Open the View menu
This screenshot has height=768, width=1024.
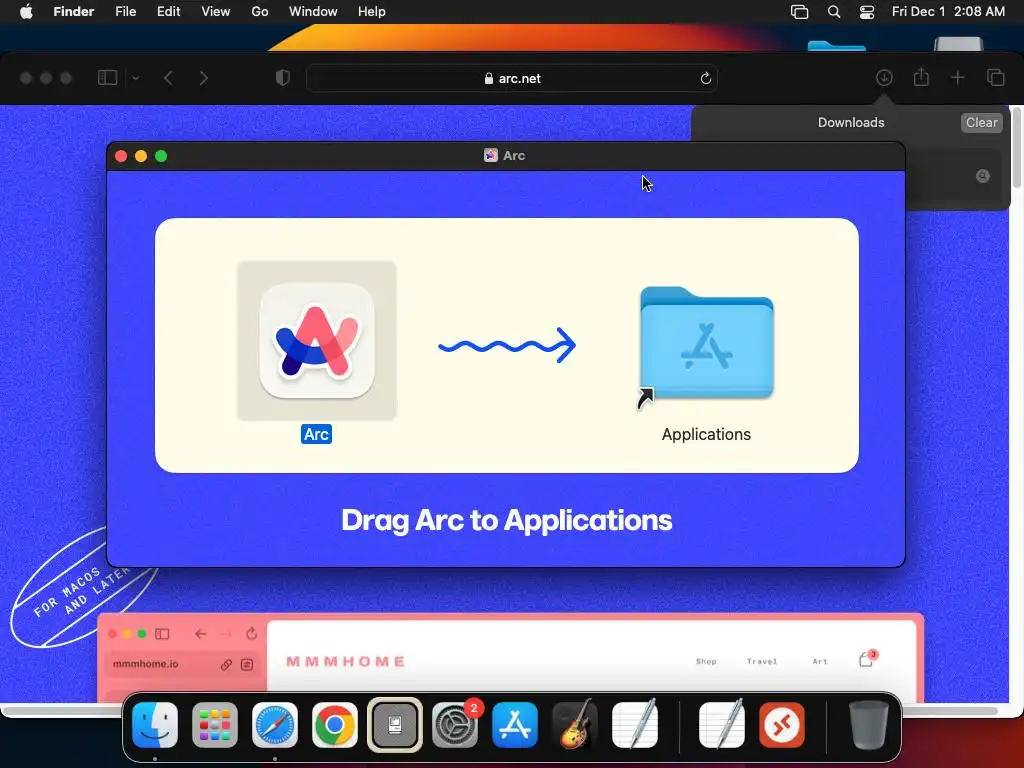pos(216,11)
